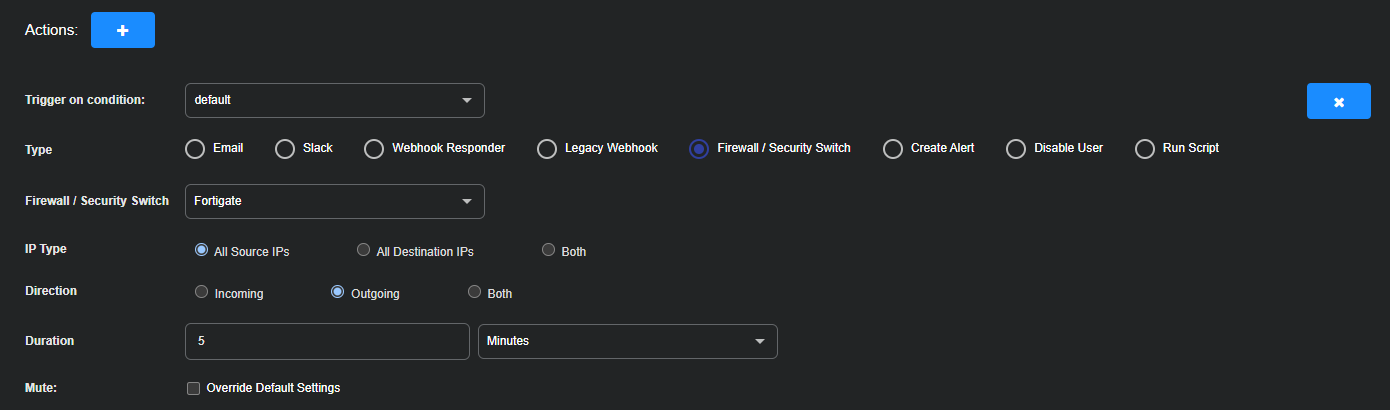
Task: Set IP Type to Both
Action: pos(548,250)
